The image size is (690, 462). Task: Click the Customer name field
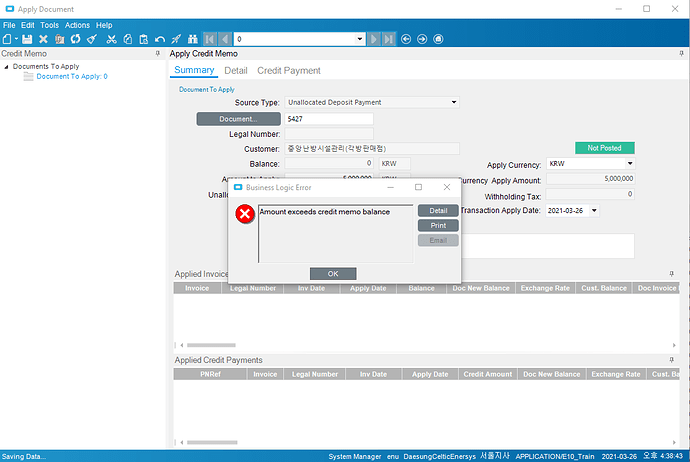tap(372, 149)
